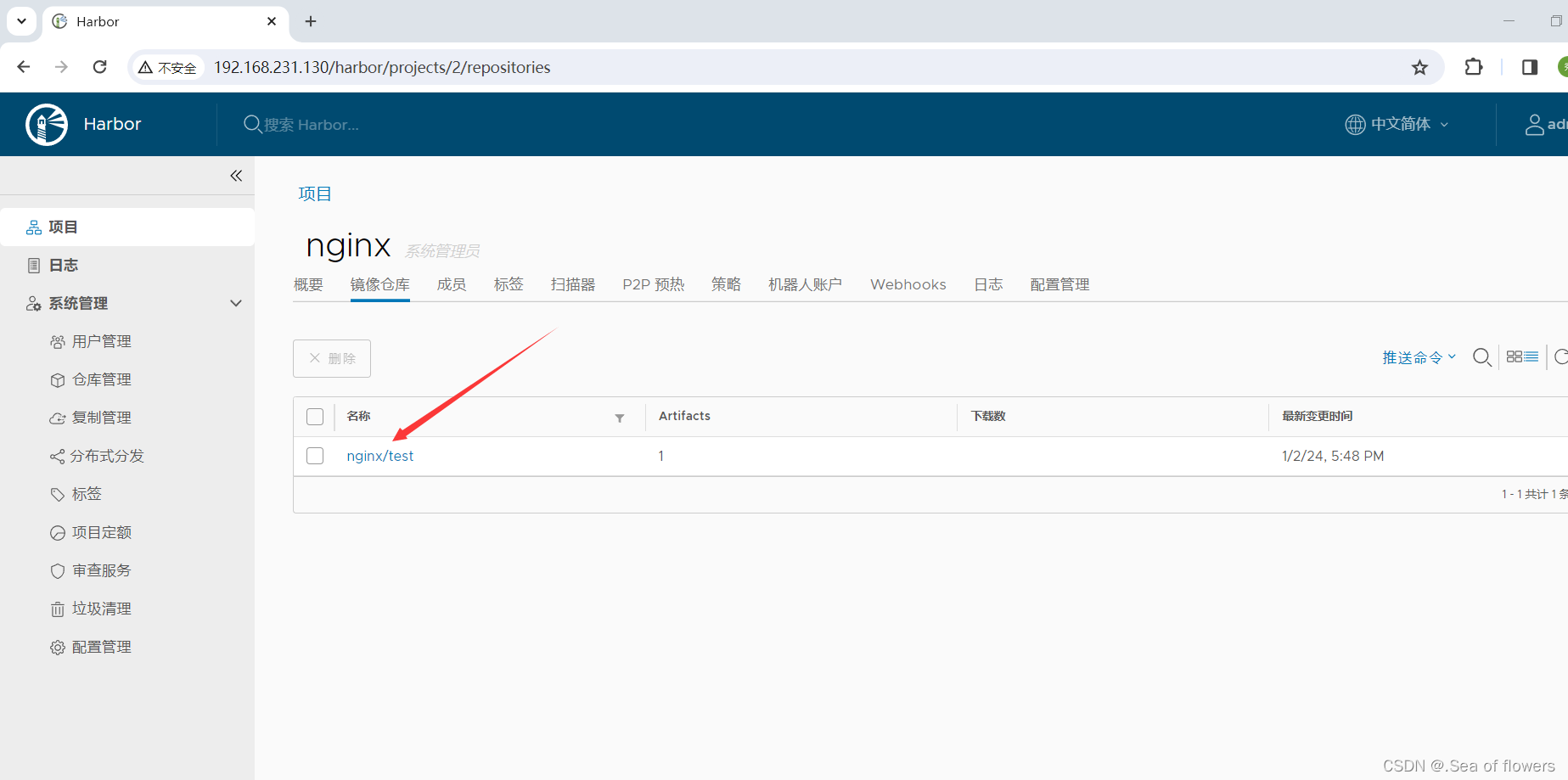Switch to the 配置管理 project tab
This screenshot has height=780, width=1568.
pyautogui.click(x=1060, y=284)
